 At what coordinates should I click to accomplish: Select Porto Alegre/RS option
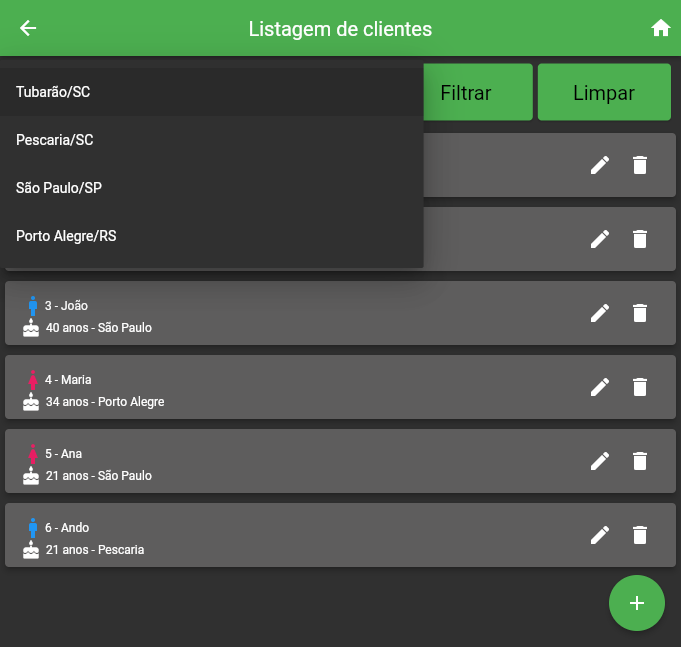point(212,236)
